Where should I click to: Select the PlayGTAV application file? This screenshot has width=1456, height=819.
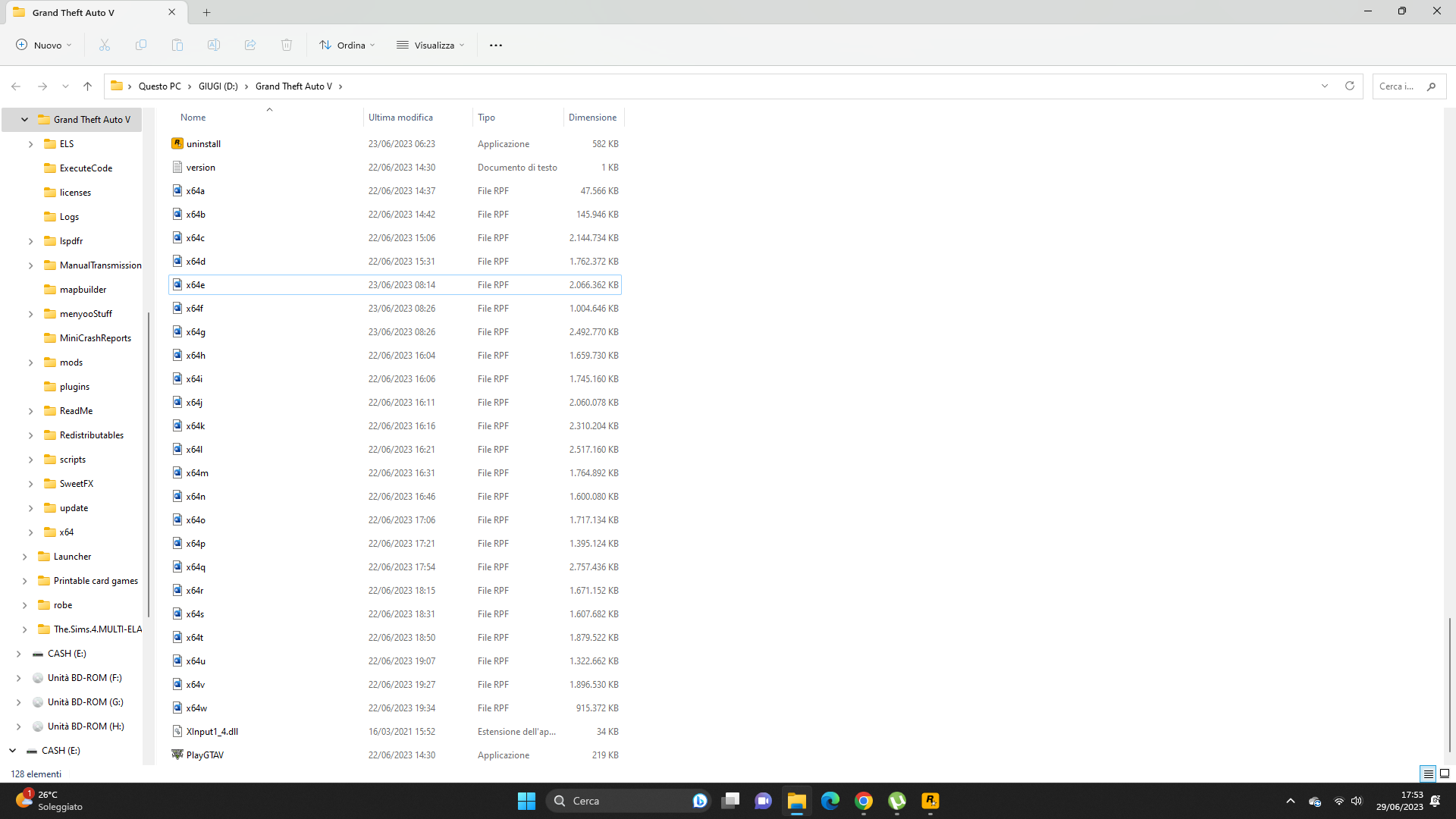[205, 755]
